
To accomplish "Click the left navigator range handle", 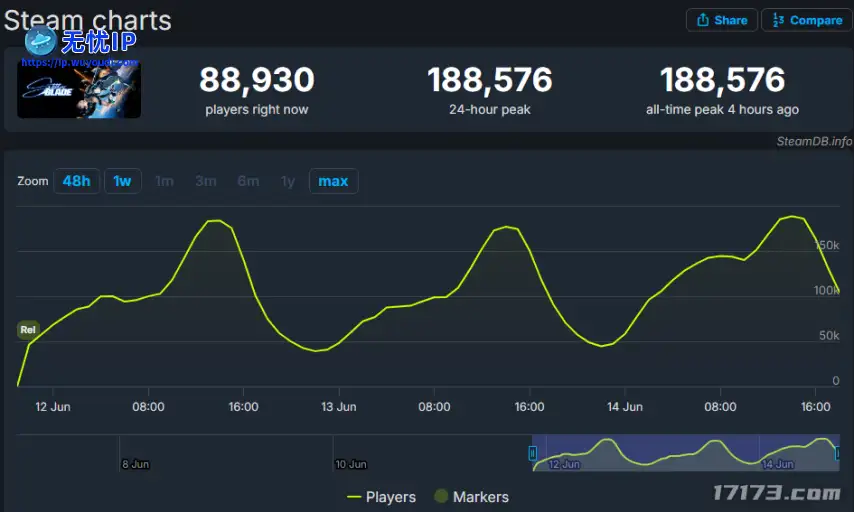I will tap(533, 453).
